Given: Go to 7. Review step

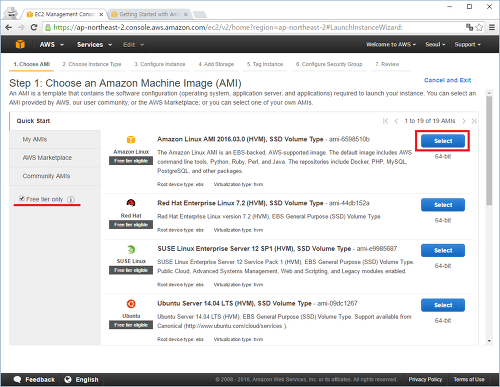Looking at the screenshot, I should pyautogui.click(x=387, y=64).
